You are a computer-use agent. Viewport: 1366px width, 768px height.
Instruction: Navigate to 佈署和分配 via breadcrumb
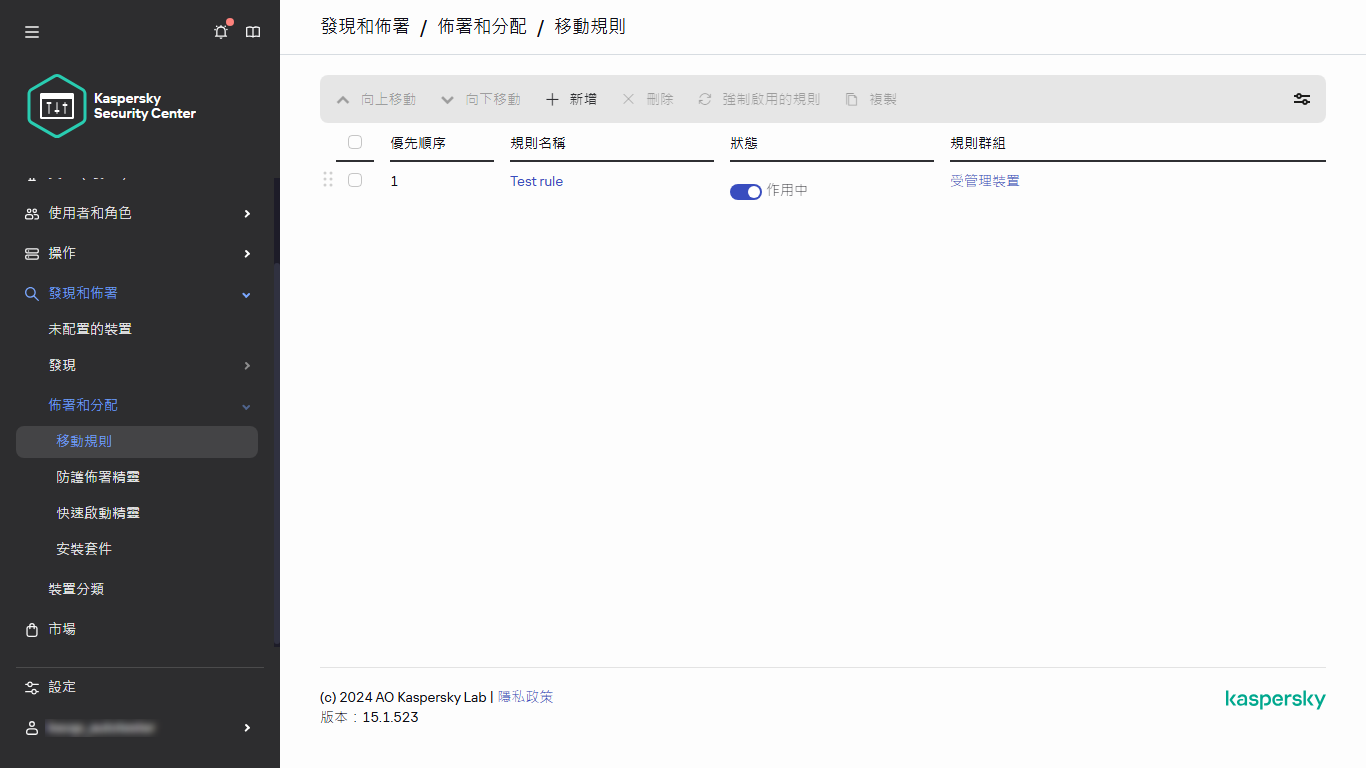481,26
